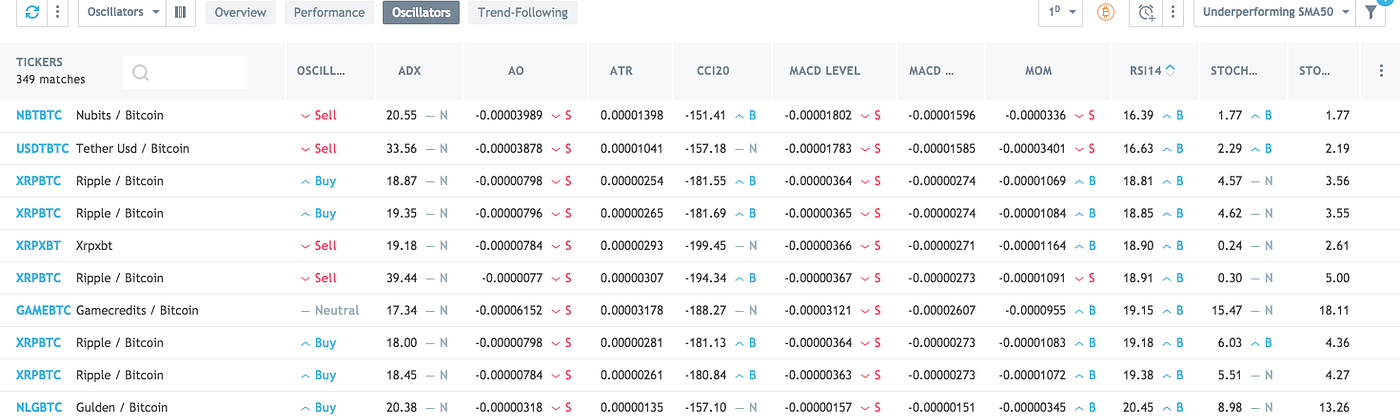Click the ADX value 17.34
The width and height of the screenshot is (1400, 420).
click(402, 311)
